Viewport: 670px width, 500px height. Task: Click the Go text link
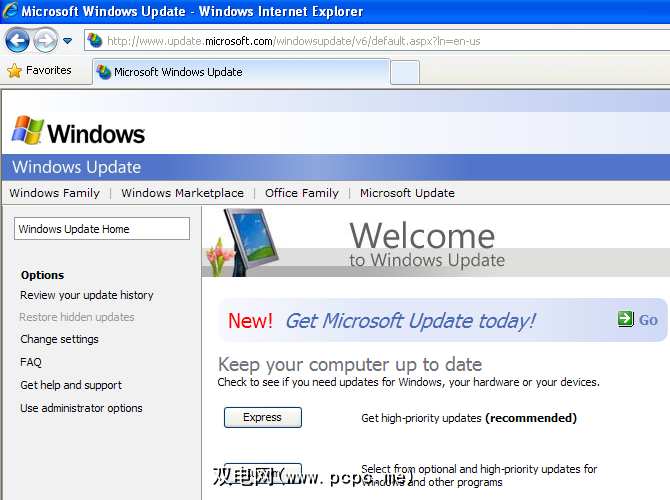coord(648,320)
